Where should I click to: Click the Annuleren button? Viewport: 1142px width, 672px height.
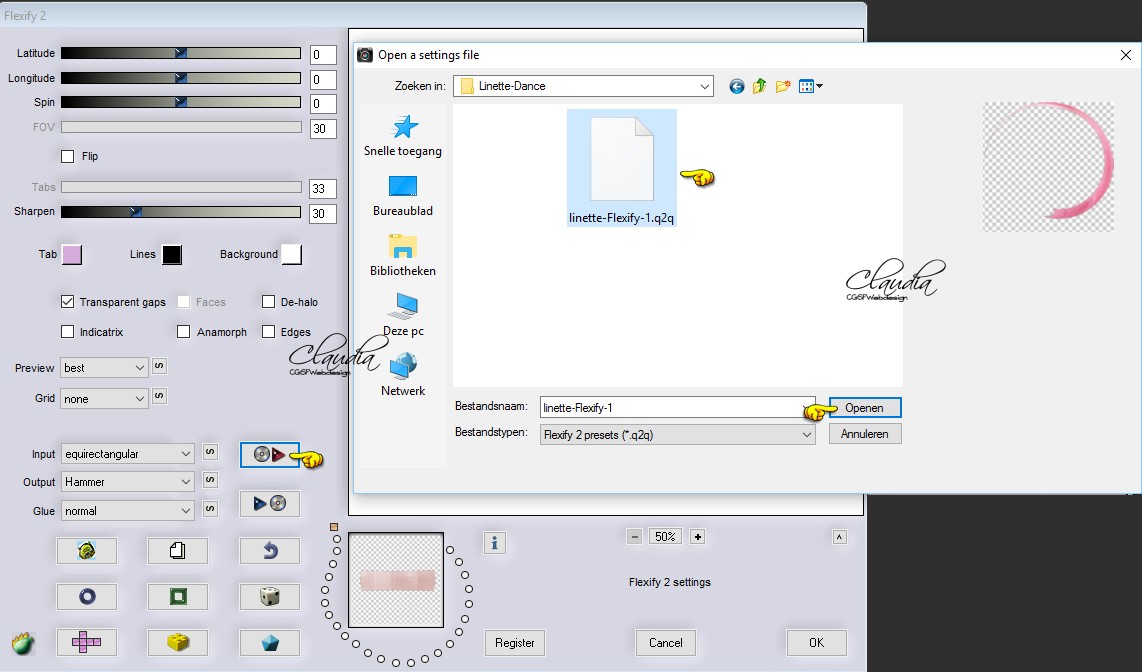coord(865,433)
